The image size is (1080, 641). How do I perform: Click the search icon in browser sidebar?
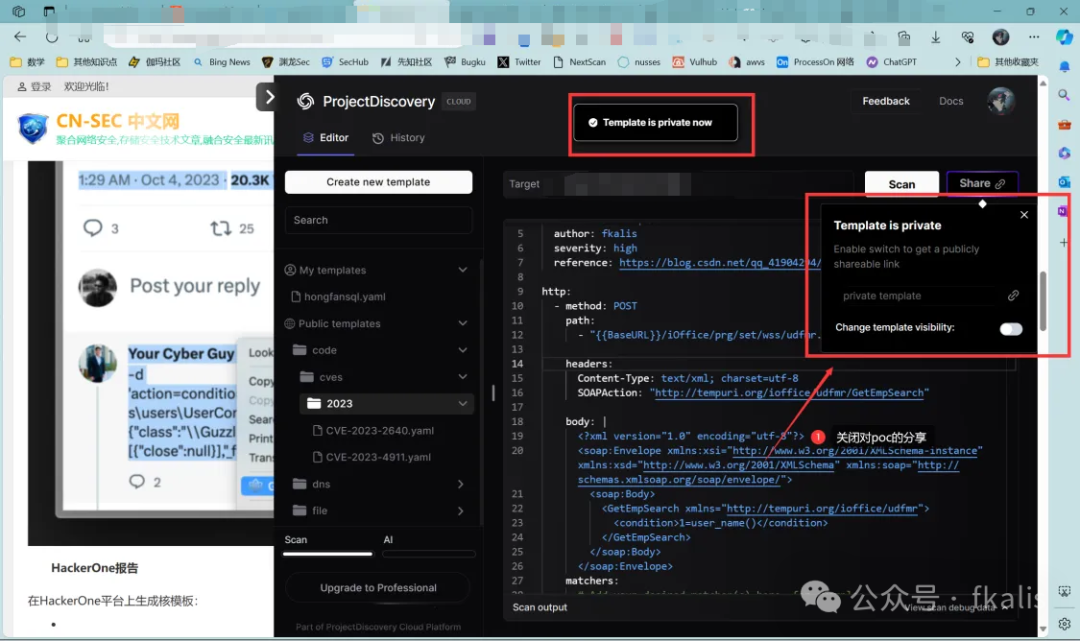pyautogui.click(x=1064, y=95)
